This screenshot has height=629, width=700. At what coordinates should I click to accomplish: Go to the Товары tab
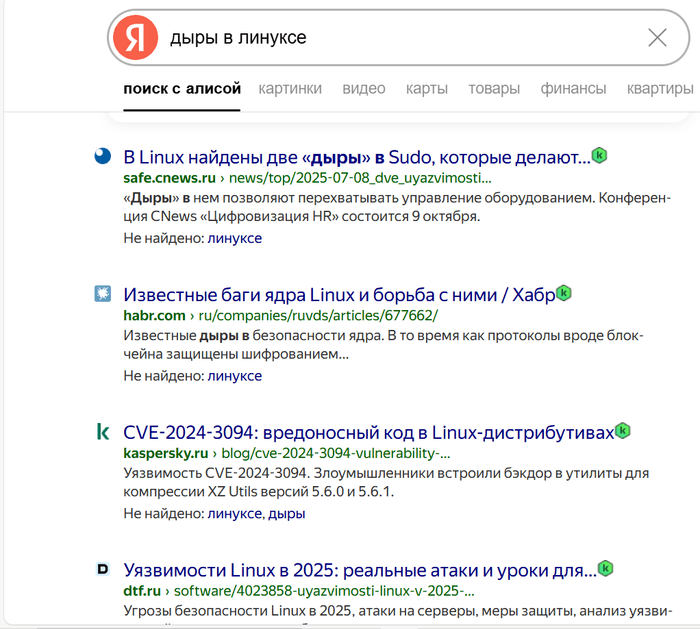point(494,89)
